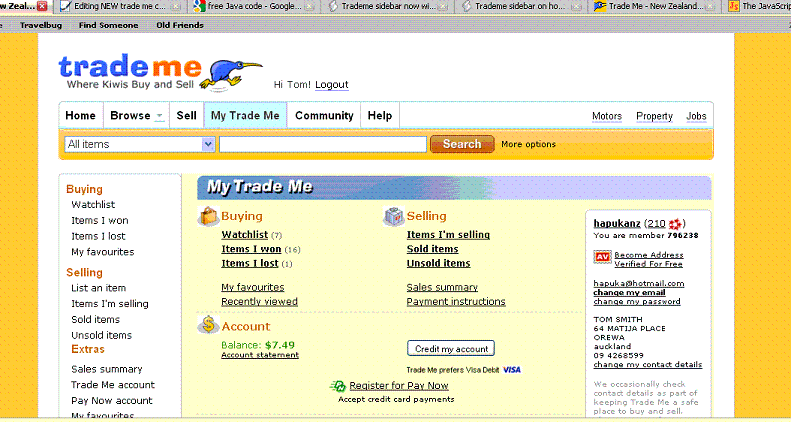Image resolution: width=791 pixels, height=422 pixels.
Task: Open bold Items I lost (1) link
Action: point(250,263)
